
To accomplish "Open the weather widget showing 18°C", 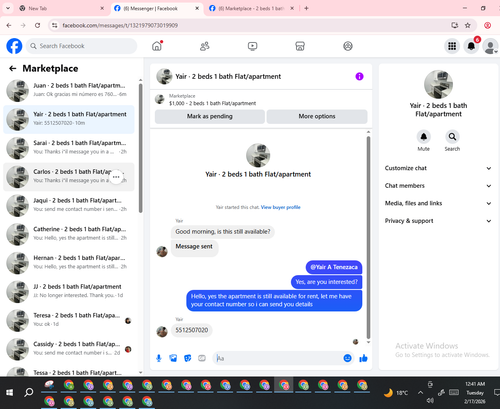I will [396, 393].
